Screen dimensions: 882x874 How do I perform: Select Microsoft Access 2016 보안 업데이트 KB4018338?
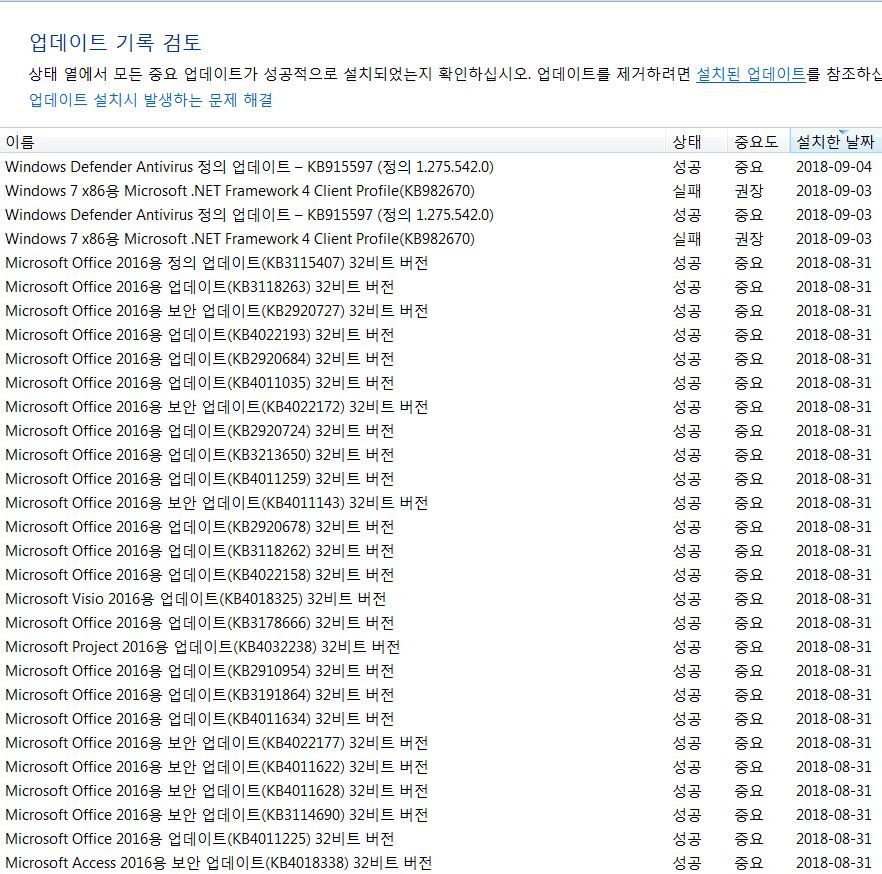[x=441, y=863]
